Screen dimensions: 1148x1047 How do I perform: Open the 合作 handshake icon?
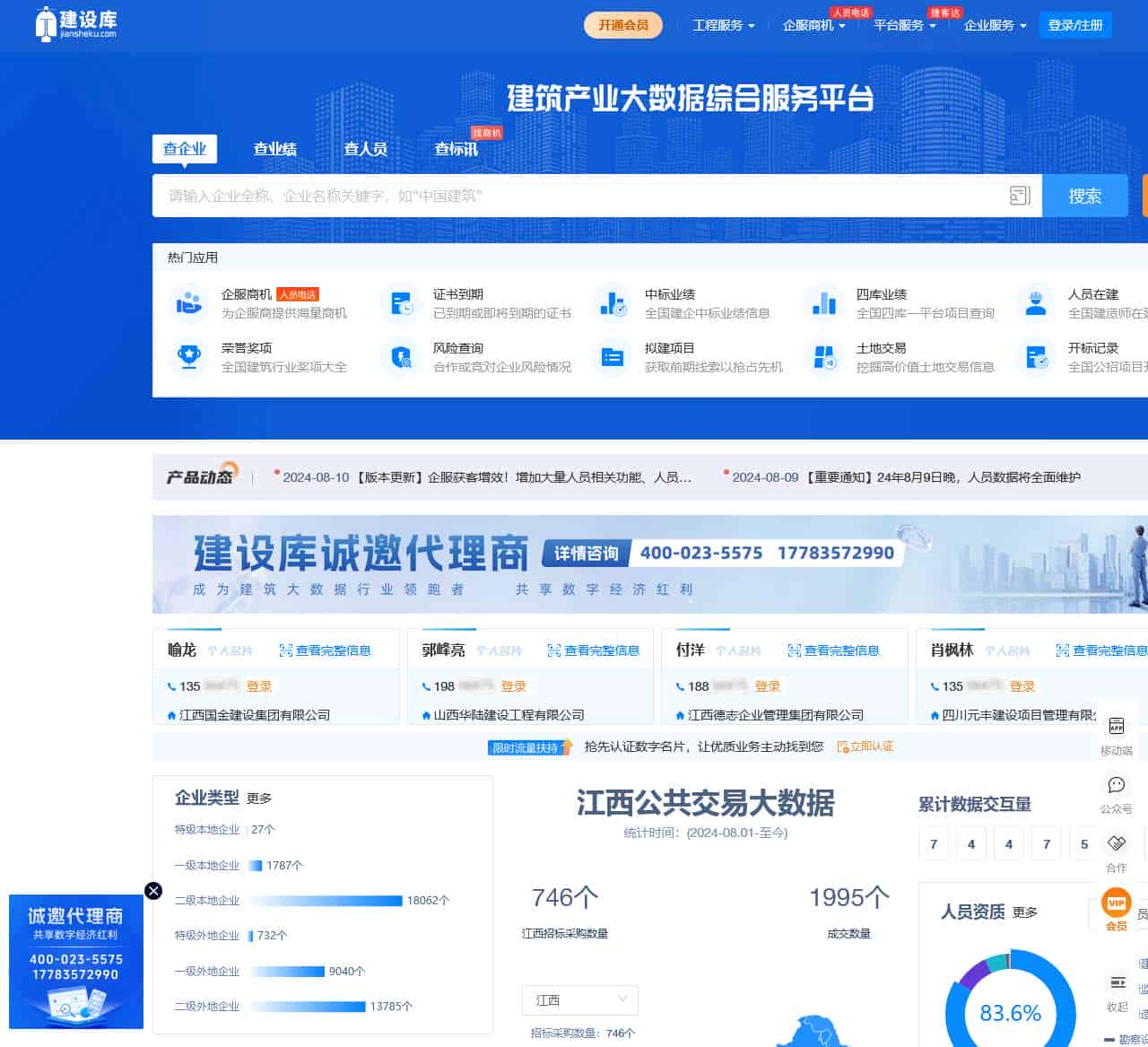(1117, 843)
